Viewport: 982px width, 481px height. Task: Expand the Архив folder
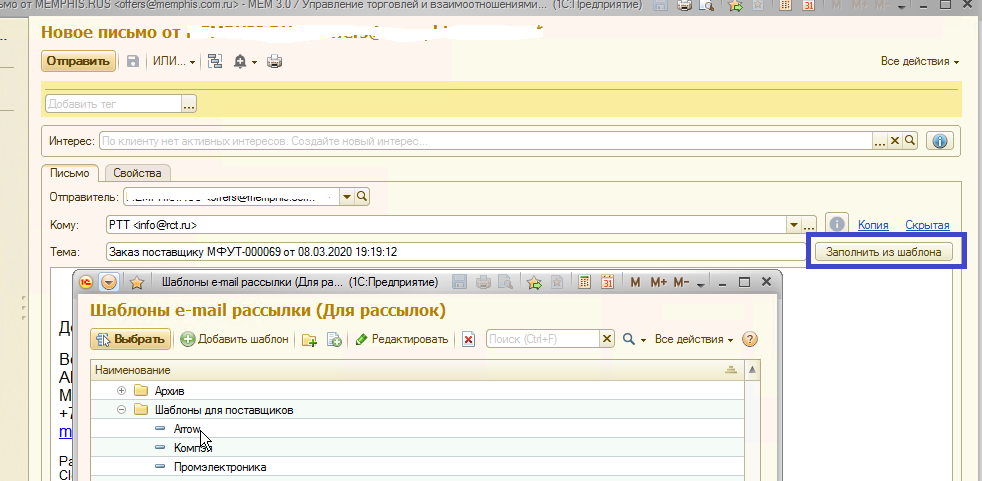tap(122, 390)
